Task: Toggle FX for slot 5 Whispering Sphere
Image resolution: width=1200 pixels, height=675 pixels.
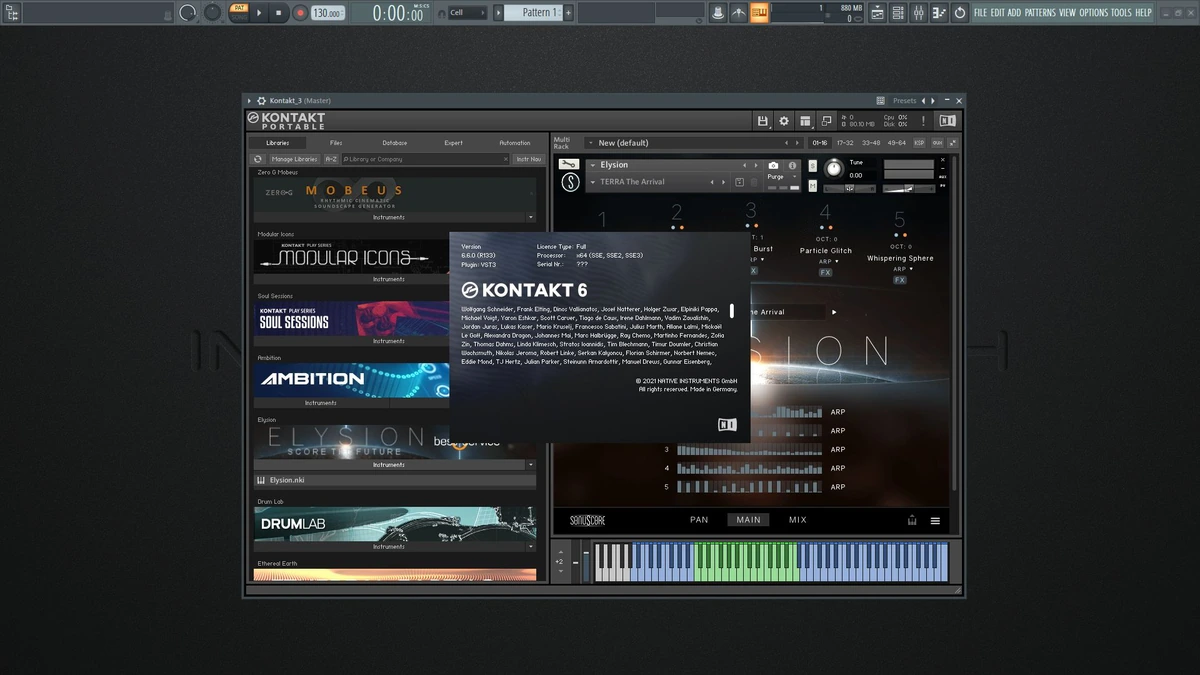Action: 900,280
